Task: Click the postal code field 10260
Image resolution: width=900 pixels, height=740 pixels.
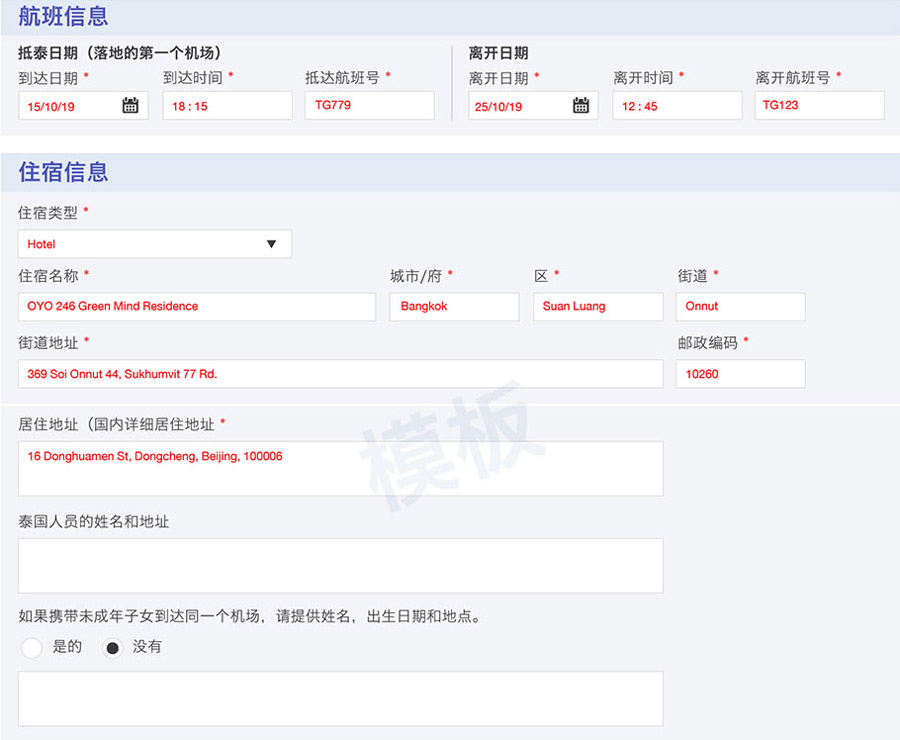Action: (740, 374)
